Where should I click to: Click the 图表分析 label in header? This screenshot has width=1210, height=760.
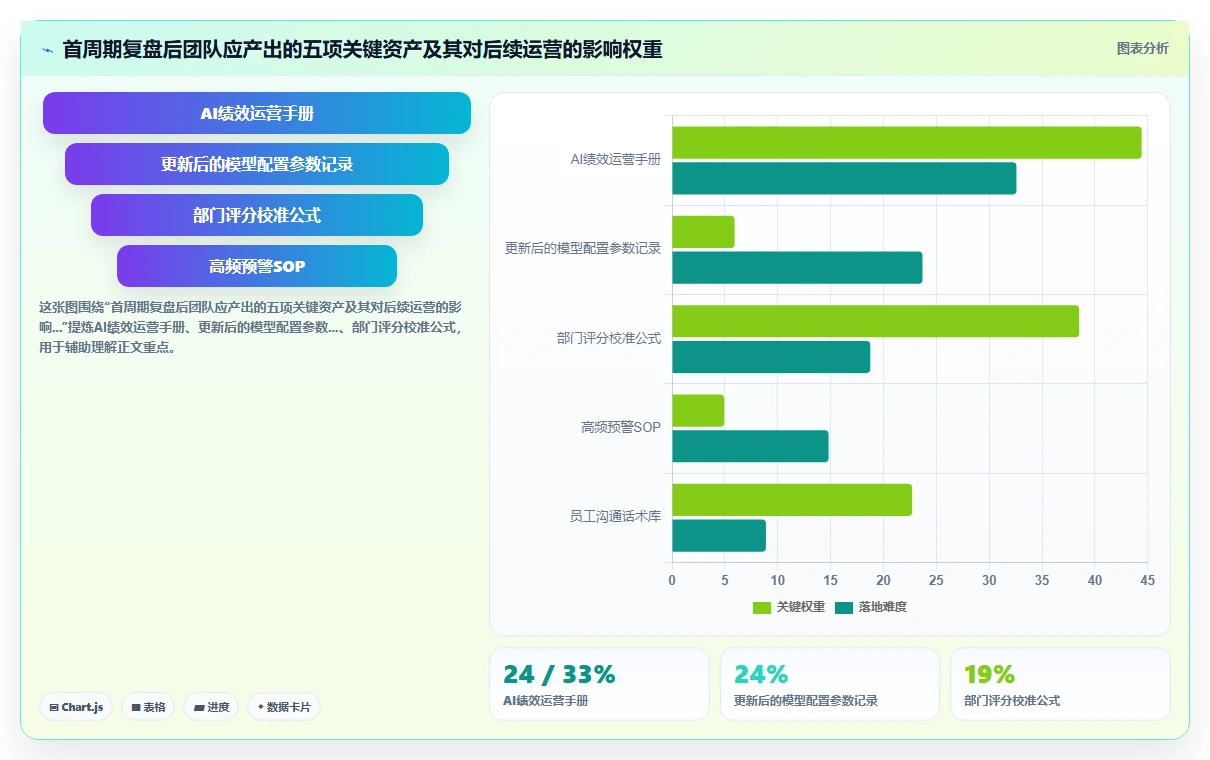1142,49
